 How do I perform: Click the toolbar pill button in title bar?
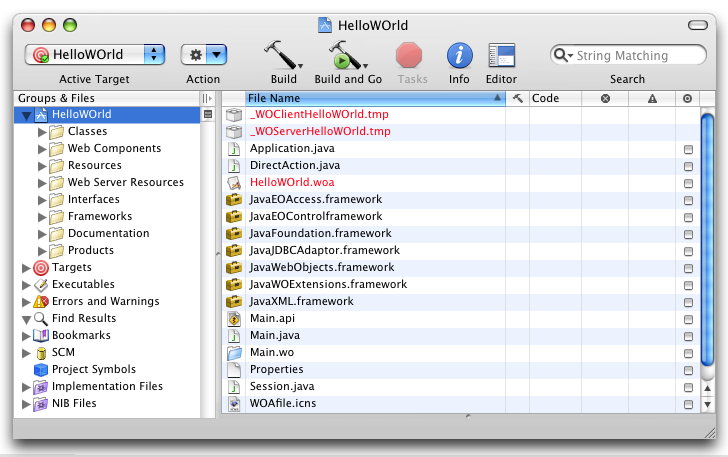pos(697,25)
